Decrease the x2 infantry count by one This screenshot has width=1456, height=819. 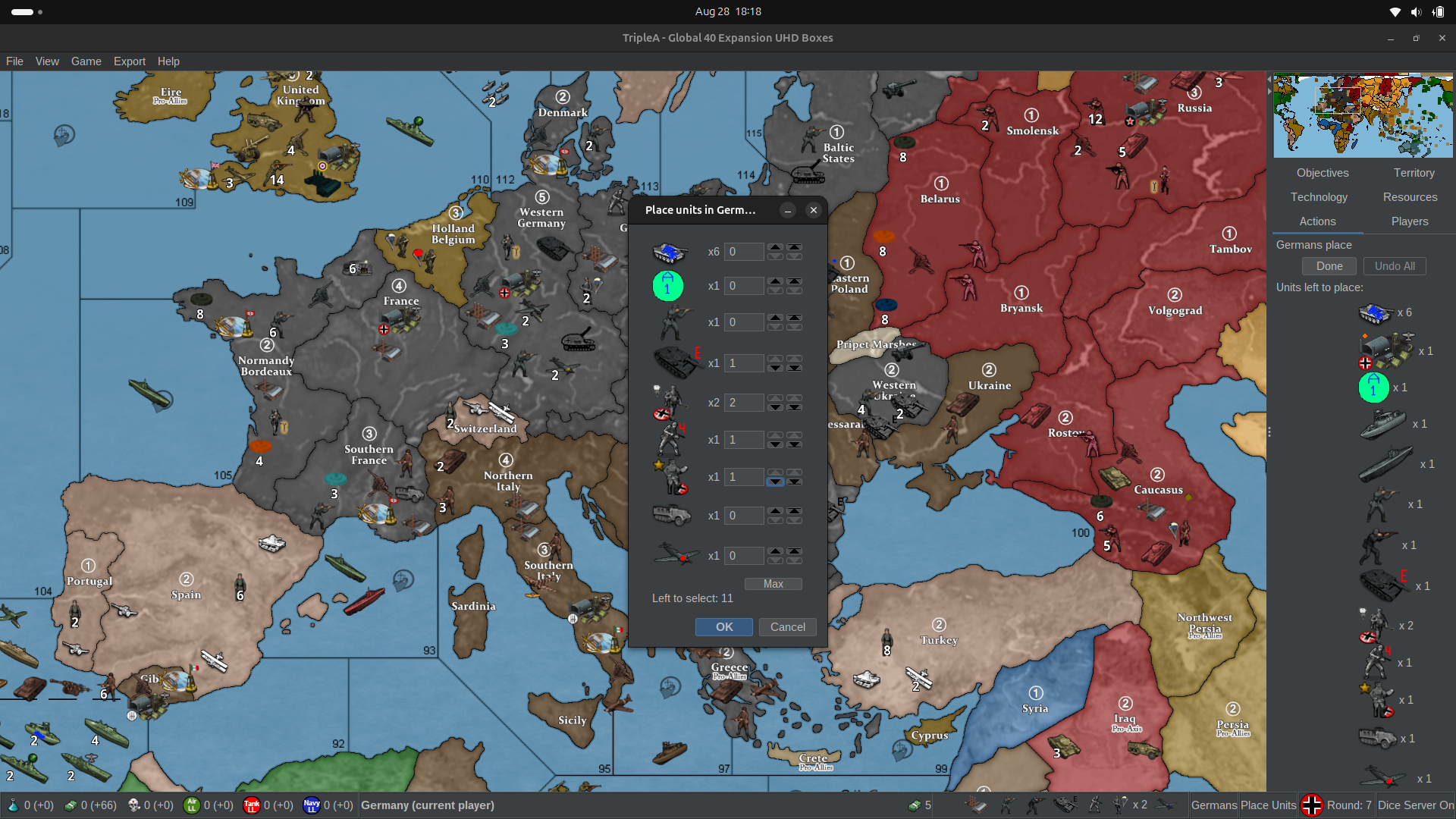coord(775,407)
